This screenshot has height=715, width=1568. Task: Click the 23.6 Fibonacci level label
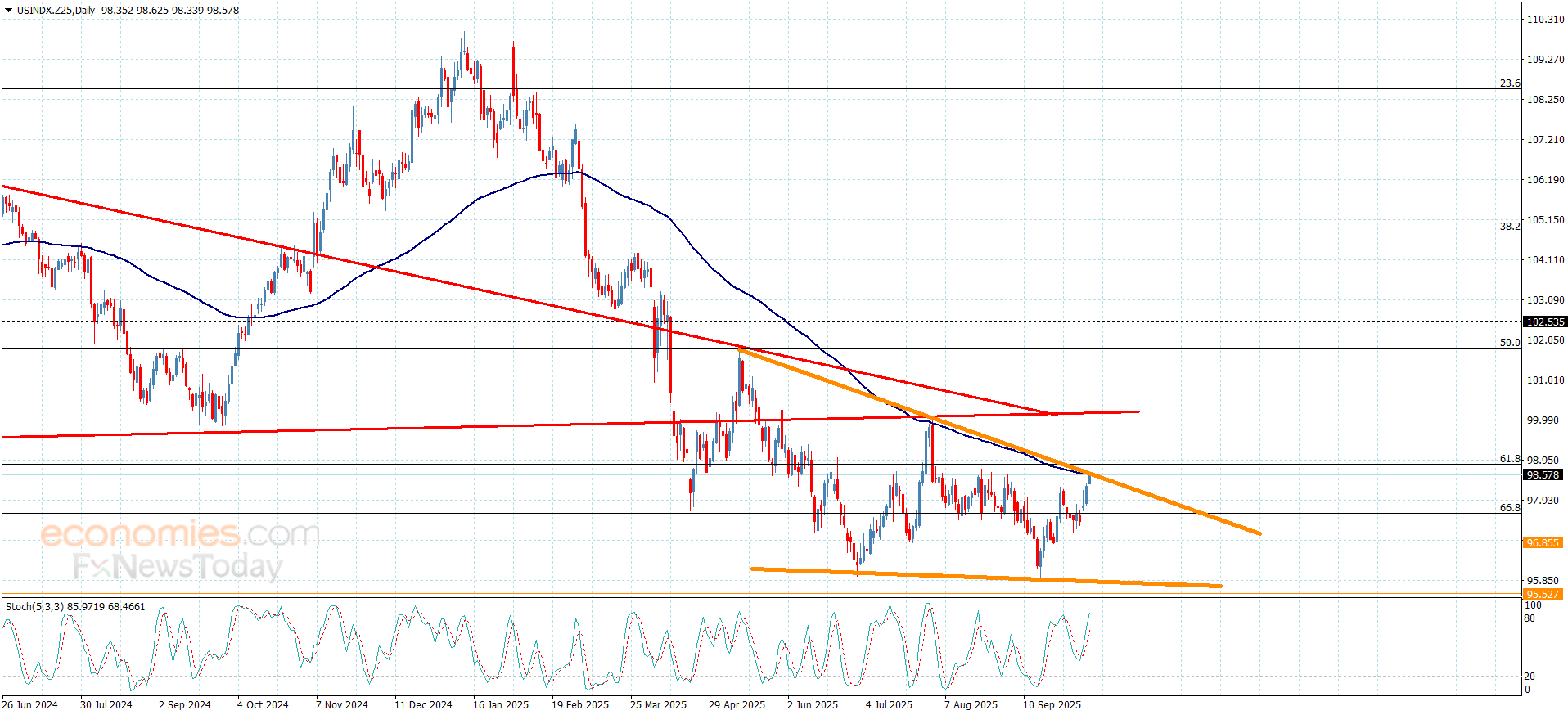tap(1510, 83)
